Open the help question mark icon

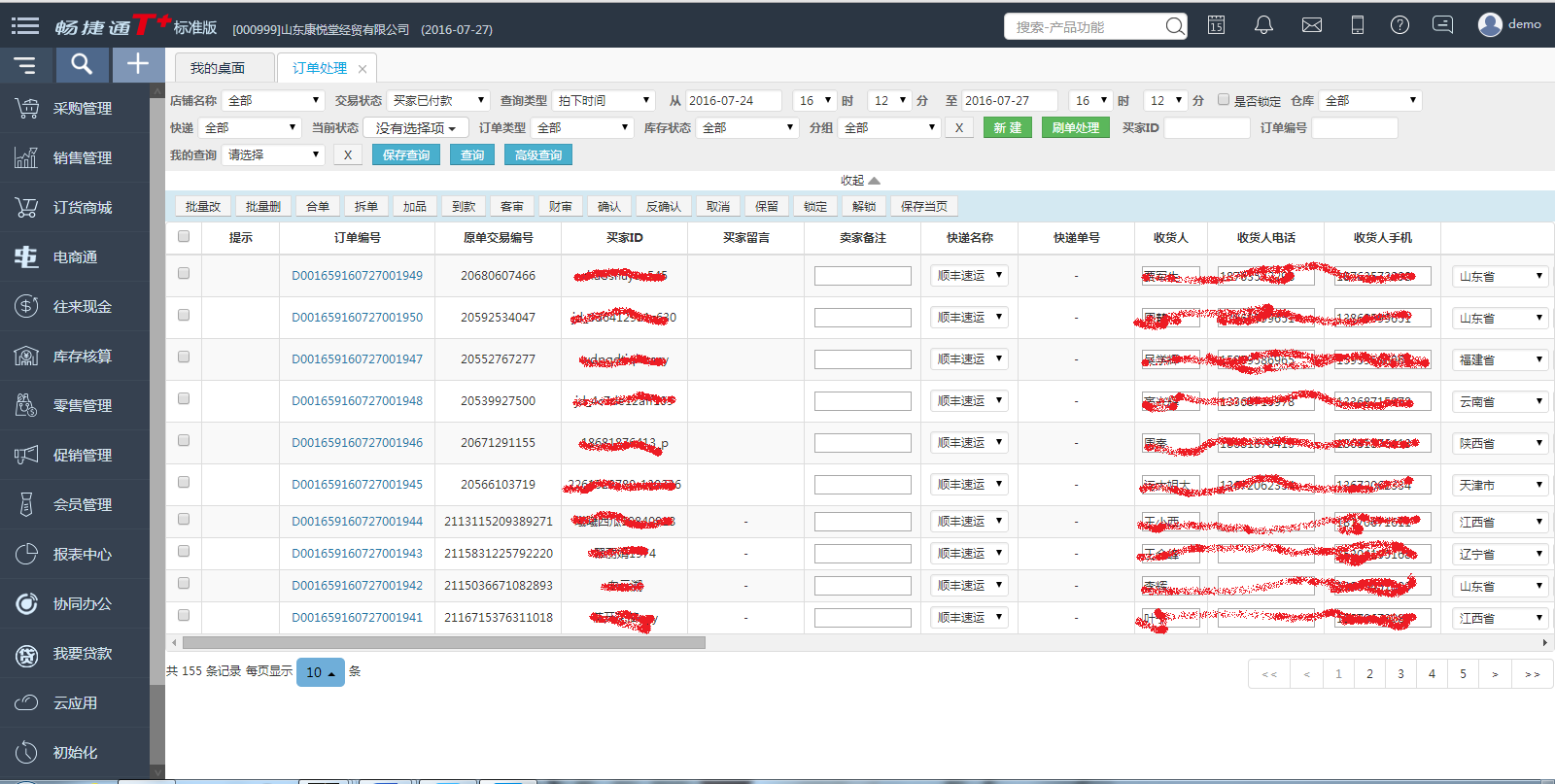[1399, 25]
